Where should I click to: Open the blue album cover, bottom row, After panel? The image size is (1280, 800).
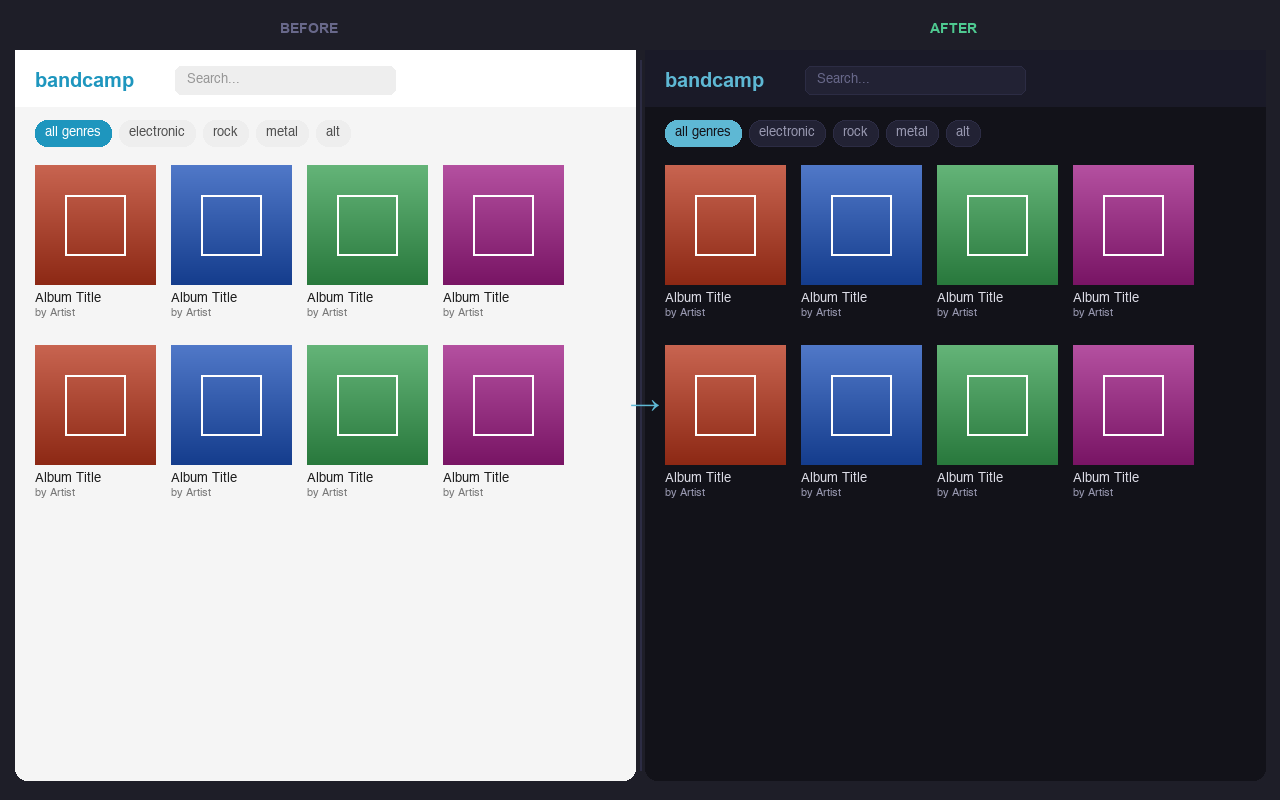point(861,405)
